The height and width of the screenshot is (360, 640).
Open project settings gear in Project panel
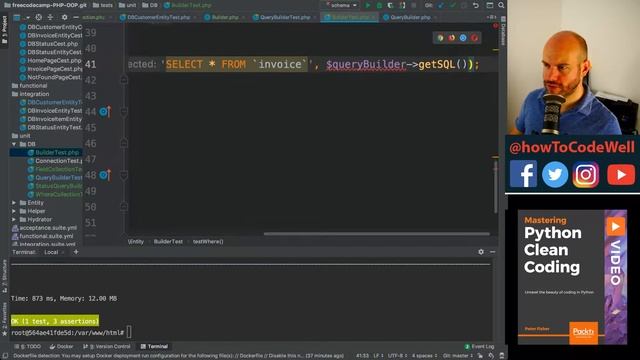pyautogui.click(x=64, y=18)
